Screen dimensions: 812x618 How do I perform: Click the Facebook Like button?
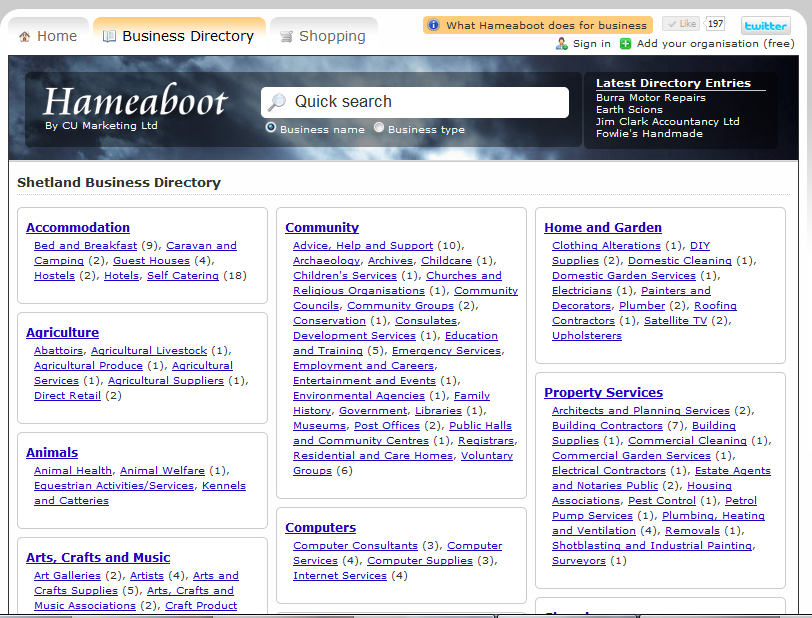[682, 24]
